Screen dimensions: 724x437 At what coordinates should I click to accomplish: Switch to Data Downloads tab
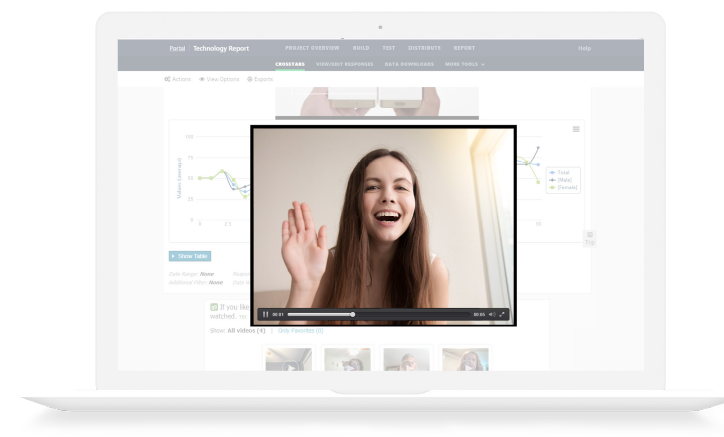(x=409, y=64)
